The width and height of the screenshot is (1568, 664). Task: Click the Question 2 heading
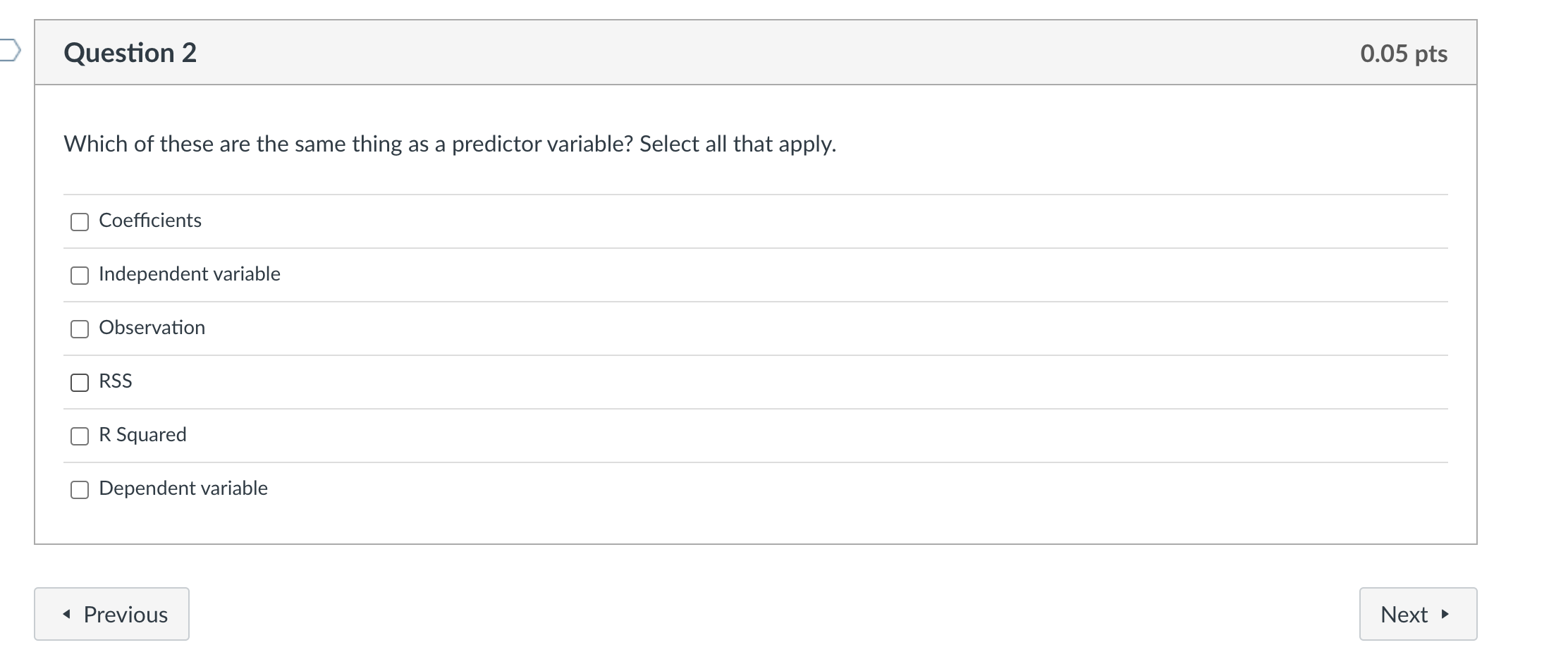(130, 53)
